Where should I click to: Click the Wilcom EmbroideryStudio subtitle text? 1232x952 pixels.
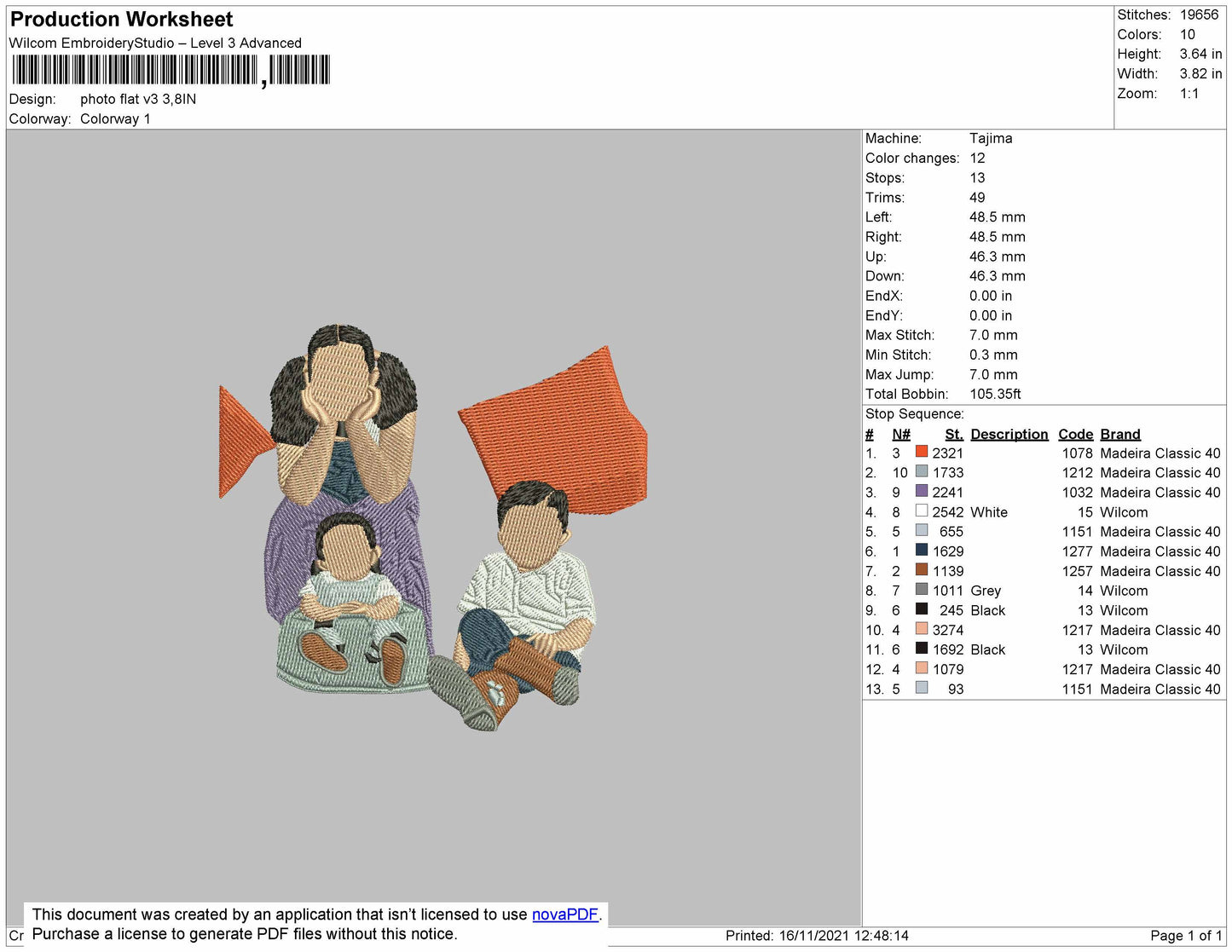coord(155,43)
